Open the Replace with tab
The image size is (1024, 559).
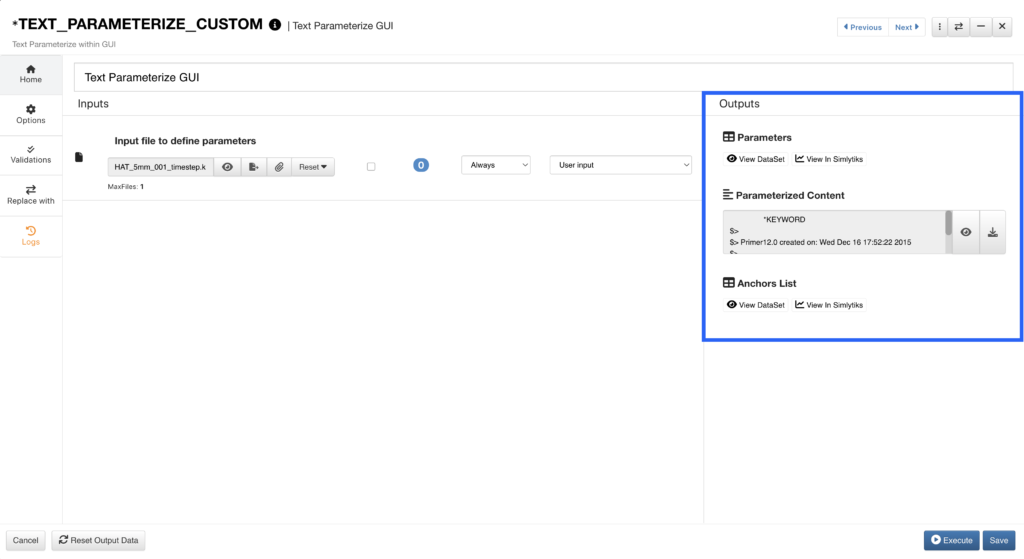tap(30, 194)
